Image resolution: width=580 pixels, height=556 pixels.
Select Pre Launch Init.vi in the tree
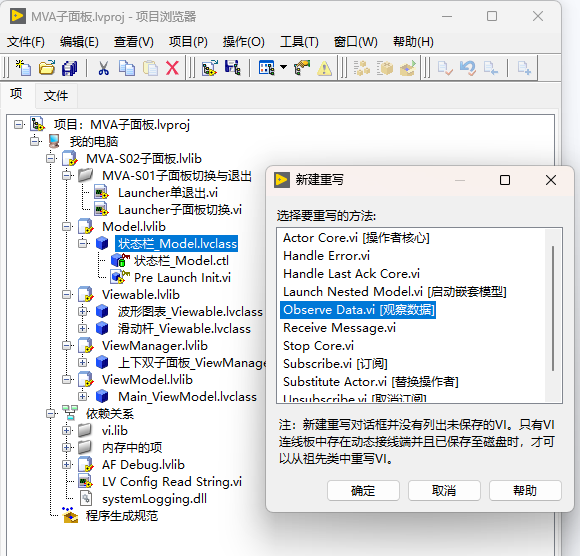pyautogui.click(x=182, y=278)
